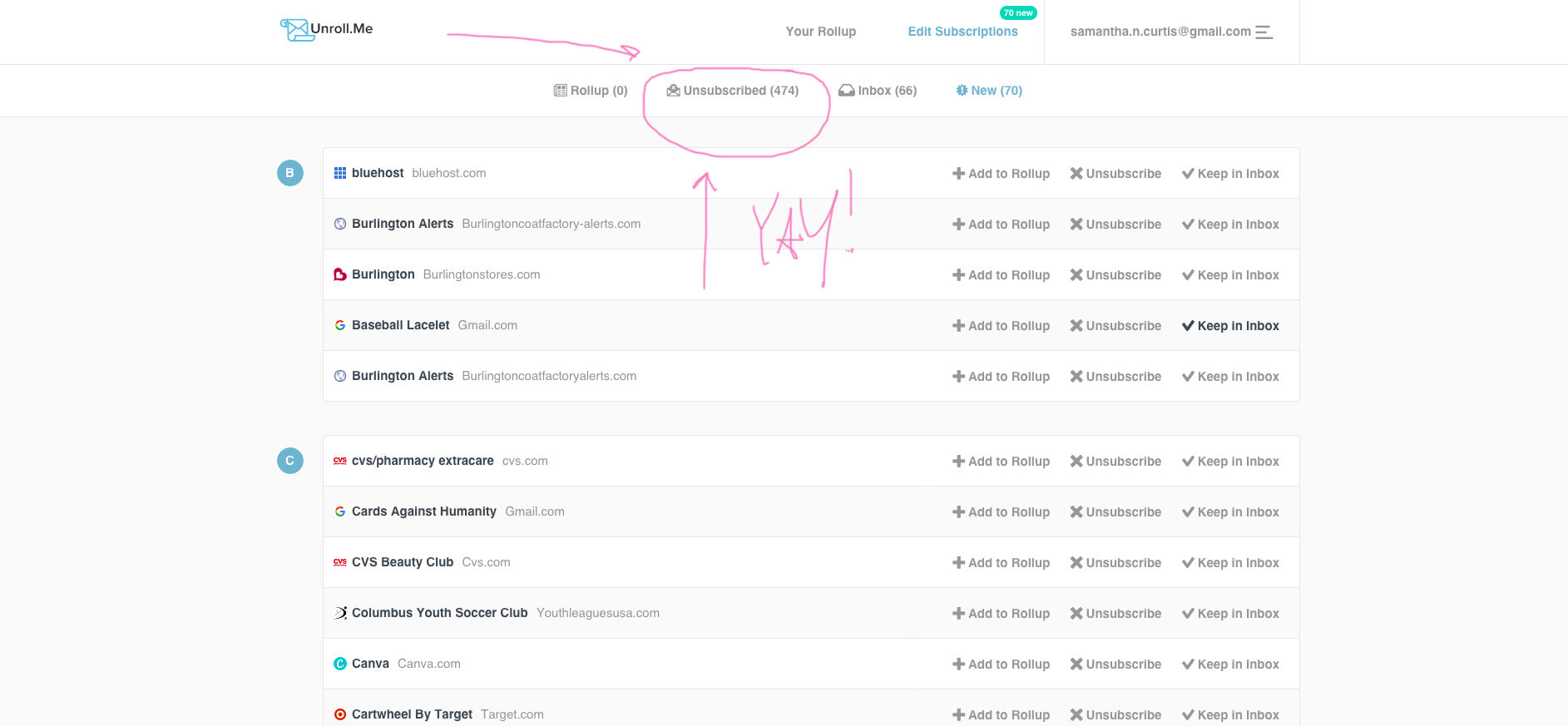Click the 70 new notification badge
1568x726 pixels.
click(1018, 13)
